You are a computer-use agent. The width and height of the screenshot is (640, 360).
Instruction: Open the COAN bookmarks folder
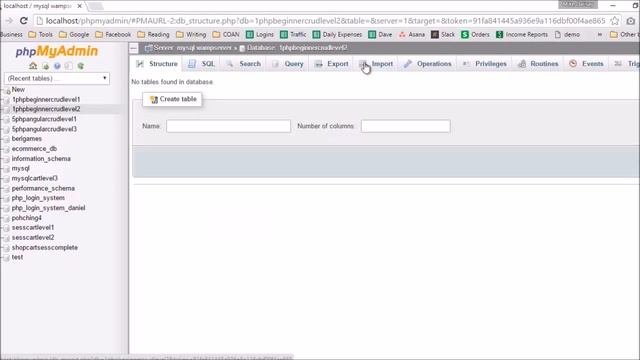[226, 35]
